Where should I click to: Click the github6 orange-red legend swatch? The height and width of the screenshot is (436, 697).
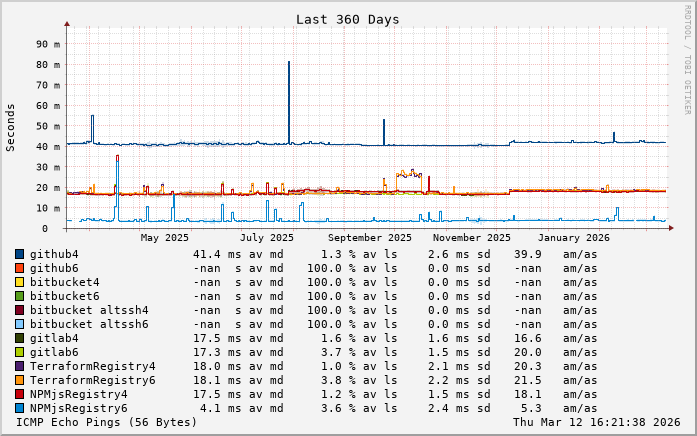point(19,268)
